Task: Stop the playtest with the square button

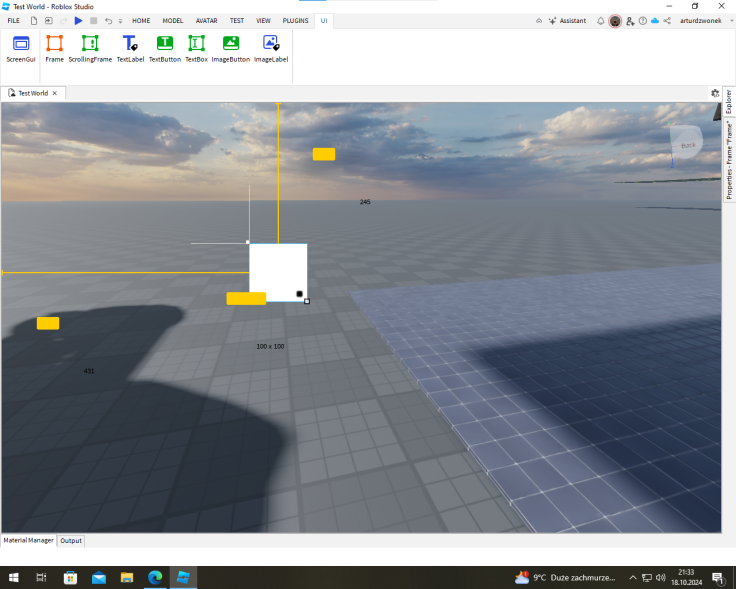Action: pyautogui.click(x=93, y=21)
